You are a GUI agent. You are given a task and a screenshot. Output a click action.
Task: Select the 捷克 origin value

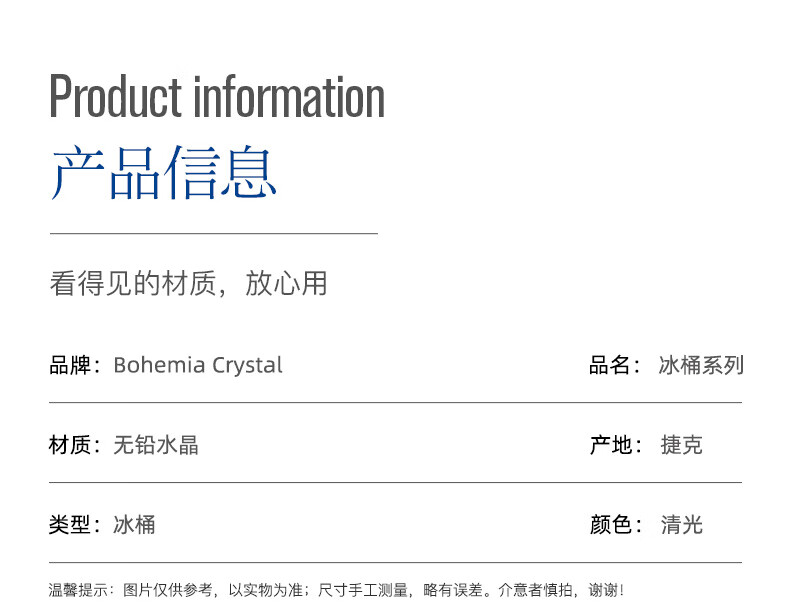[x=682, y=445]
